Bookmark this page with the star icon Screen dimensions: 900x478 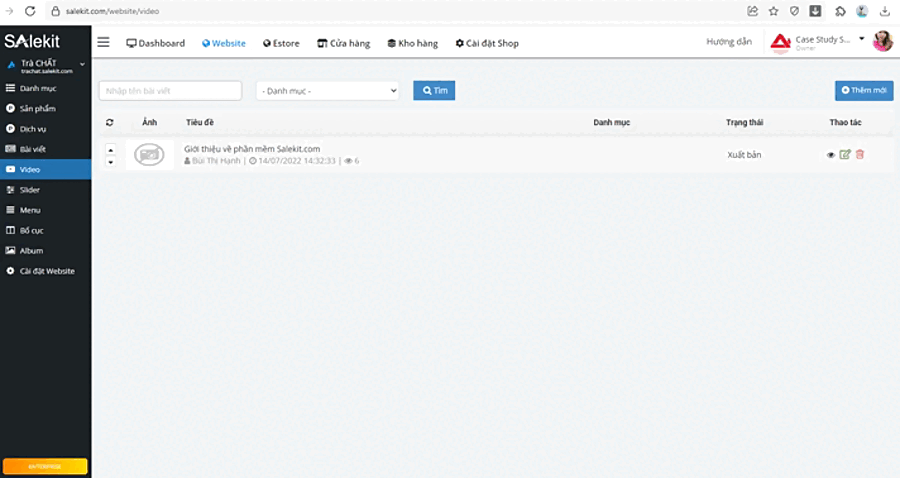(x=774, y=11)
